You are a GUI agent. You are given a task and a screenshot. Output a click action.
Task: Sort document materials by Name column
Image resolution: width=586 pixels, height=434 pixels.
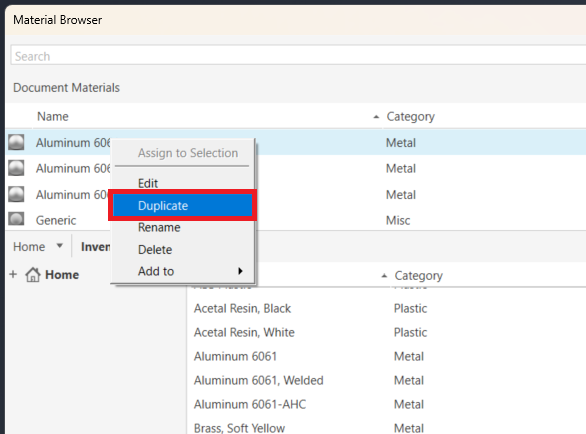[x=53, y=116]
